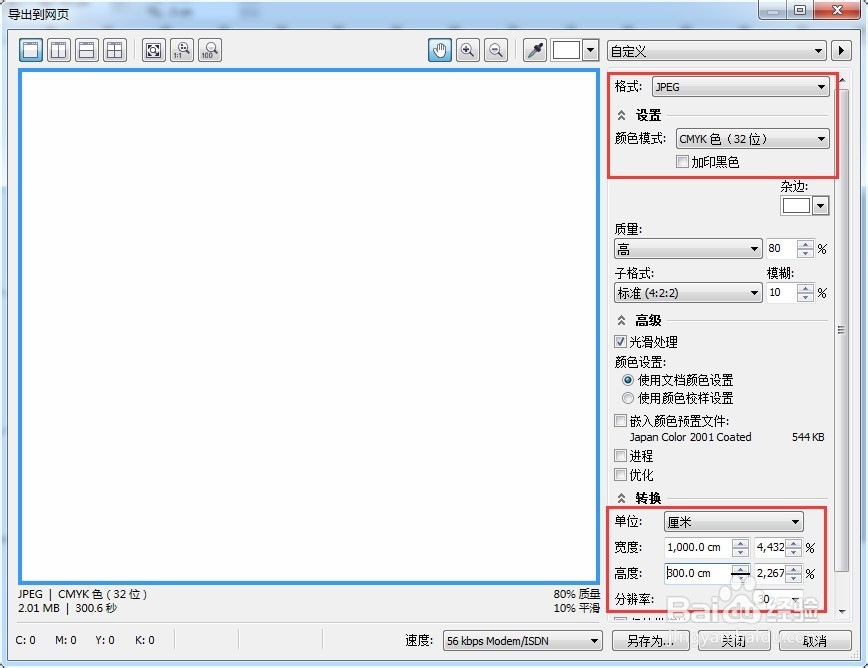Click the height percentage spinner arrows
Image resolution: width=868 pixels, height=668 pixels.
(x=794, y=573)
